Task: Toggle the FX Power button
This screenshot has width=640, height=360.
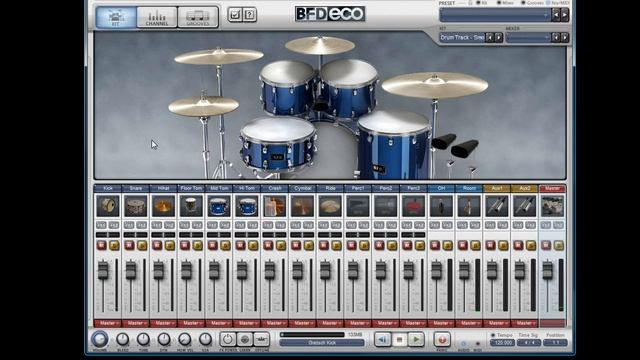Action: (x=228, y=339)
